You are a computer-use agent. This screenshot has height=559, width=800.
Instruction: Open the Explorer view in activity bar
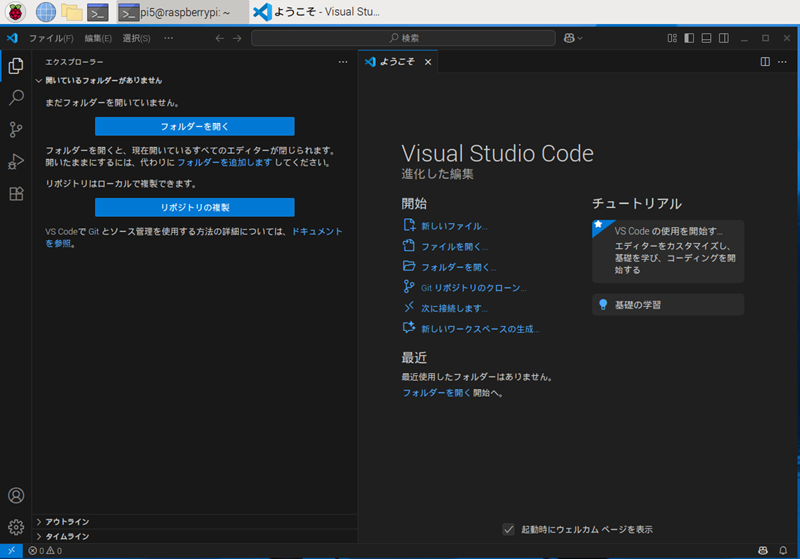pyautogui.click(x=16, y=66)
